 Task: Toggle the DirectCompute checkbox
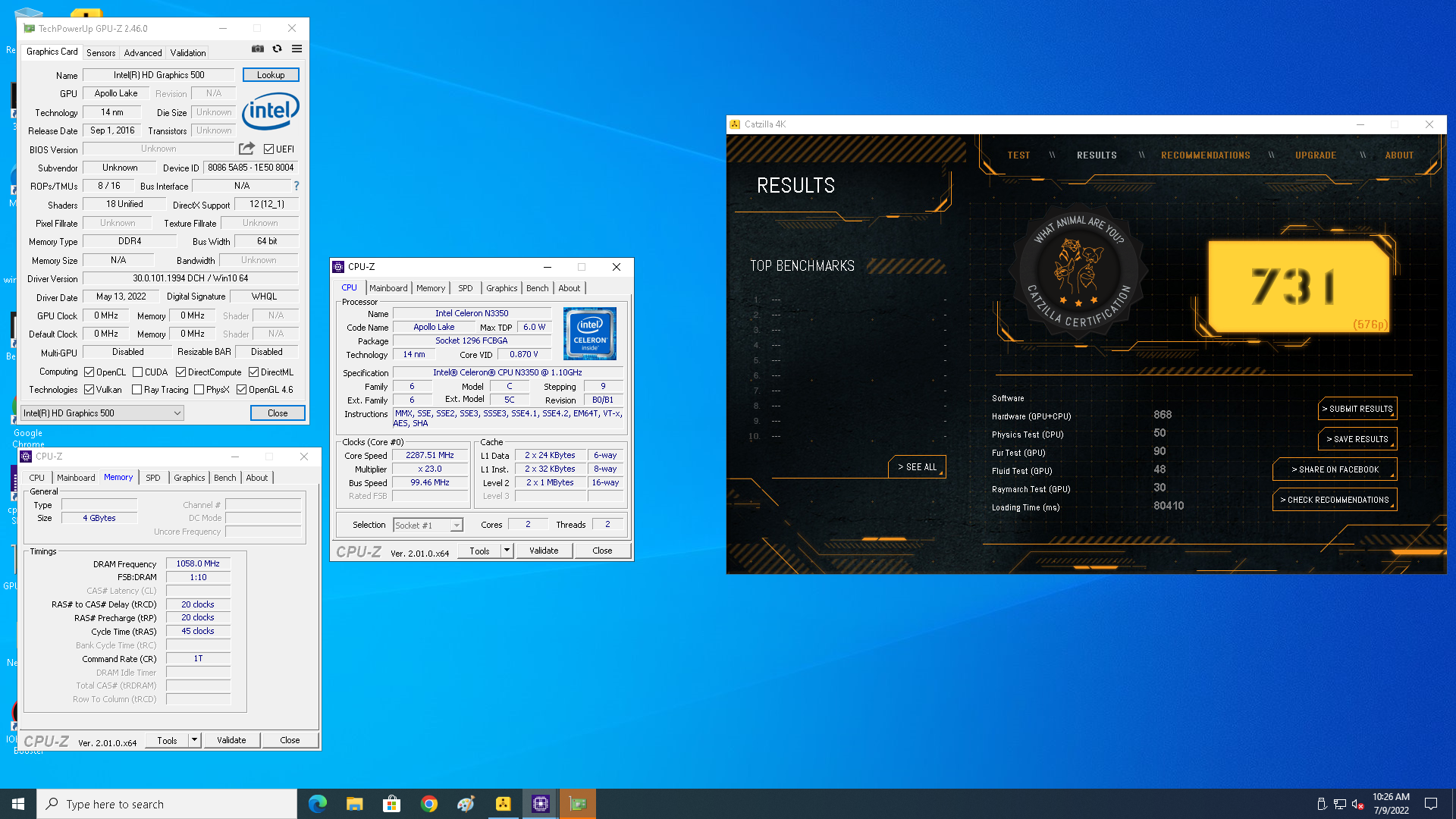pyautogui.click(x=180, y=372)
